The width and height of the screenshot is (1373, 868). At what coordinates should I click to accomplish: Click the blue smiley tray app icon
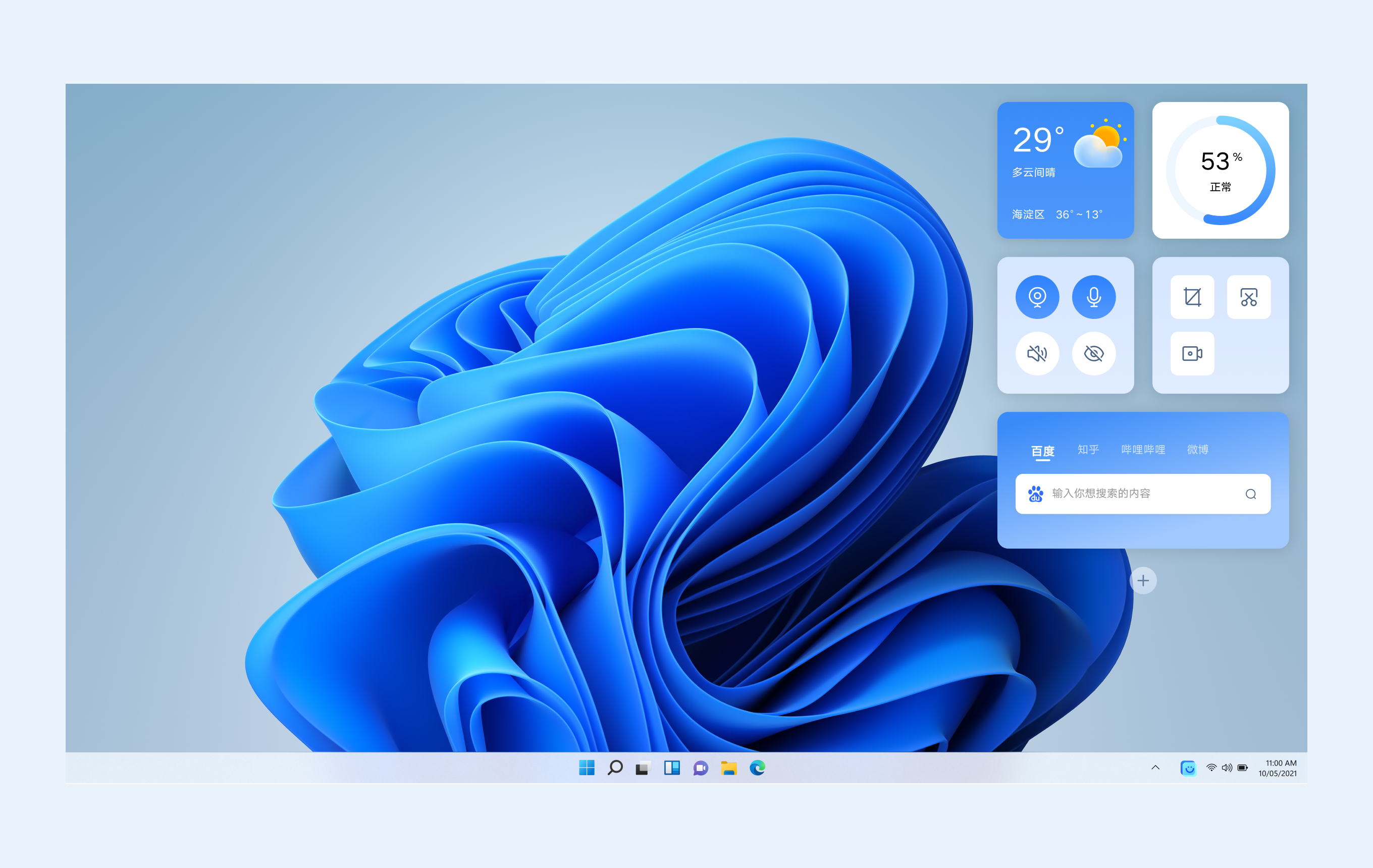tap(1188, 768)
